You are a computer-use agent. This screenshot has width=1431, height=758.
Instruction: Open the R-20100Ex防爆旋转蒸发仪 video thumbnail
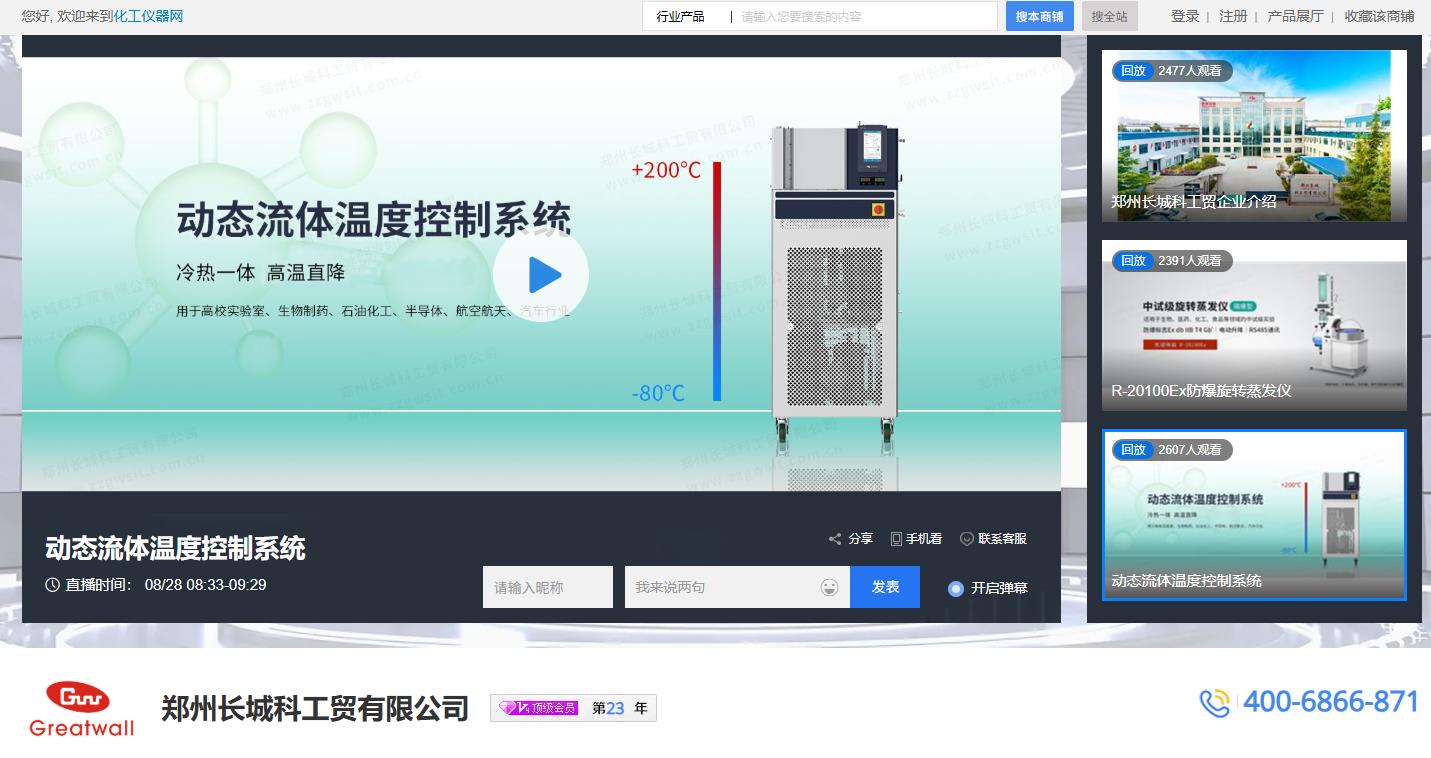[1254, 326]
